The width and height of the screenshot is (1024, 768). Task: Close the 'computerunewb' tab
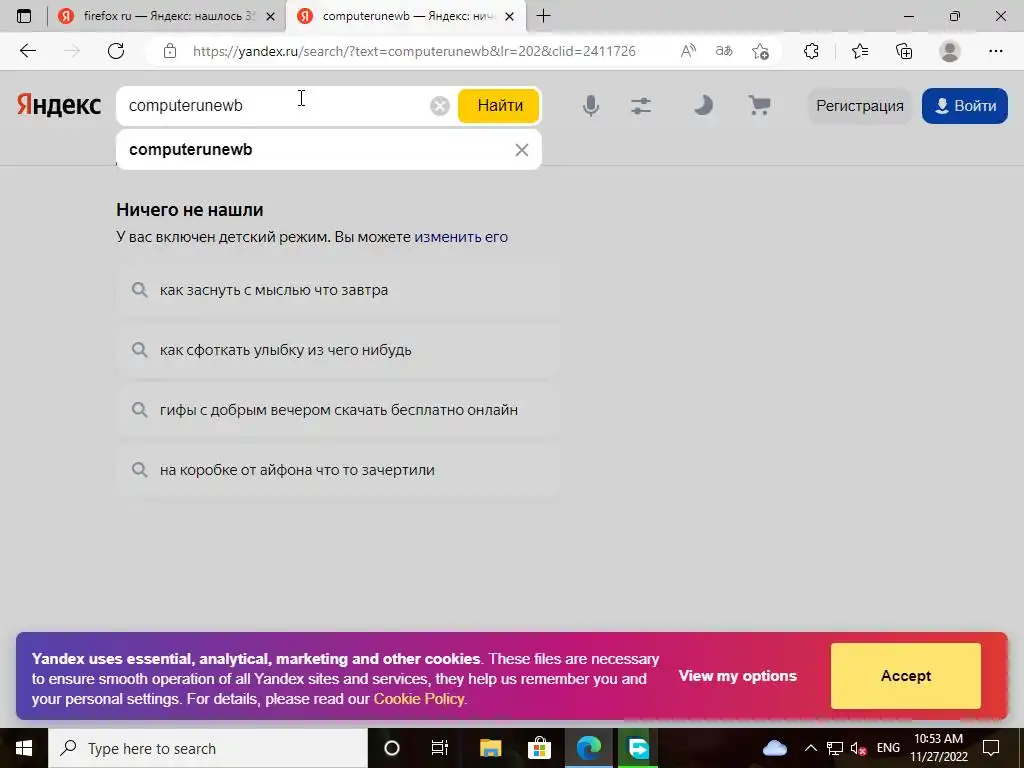(x=510, y=16)
